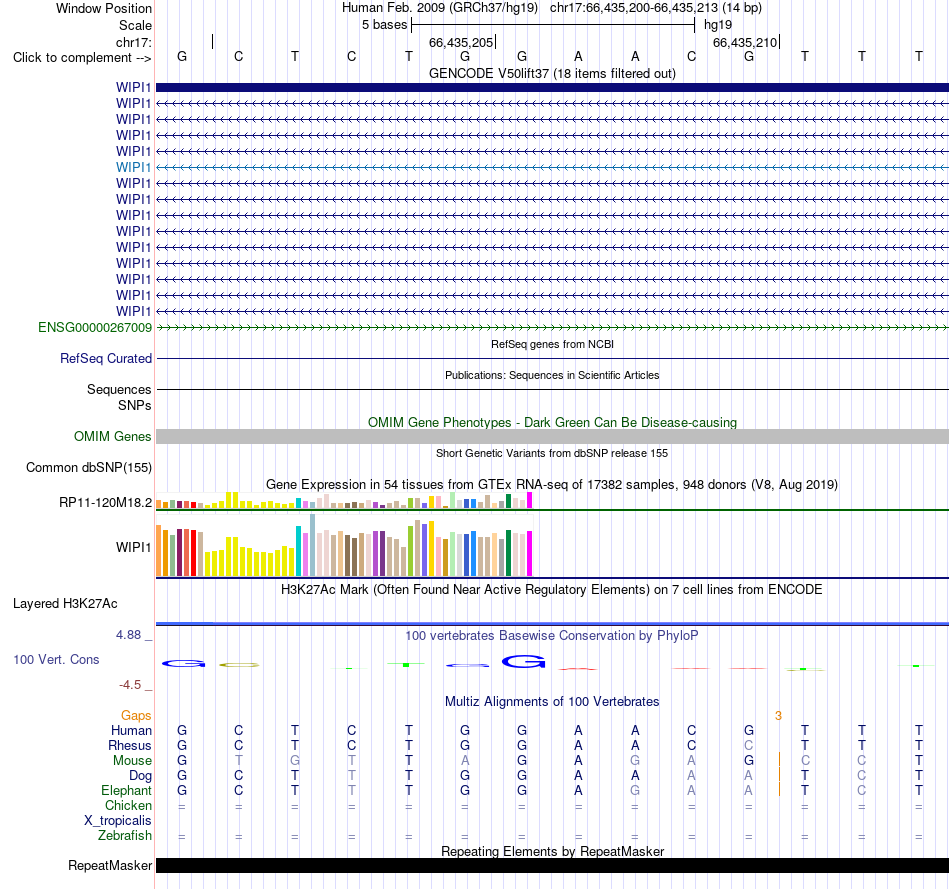The image size is (950, 889).
Task: Click the green ENSG00000267009 transcript arrow line
Action: 552,328
